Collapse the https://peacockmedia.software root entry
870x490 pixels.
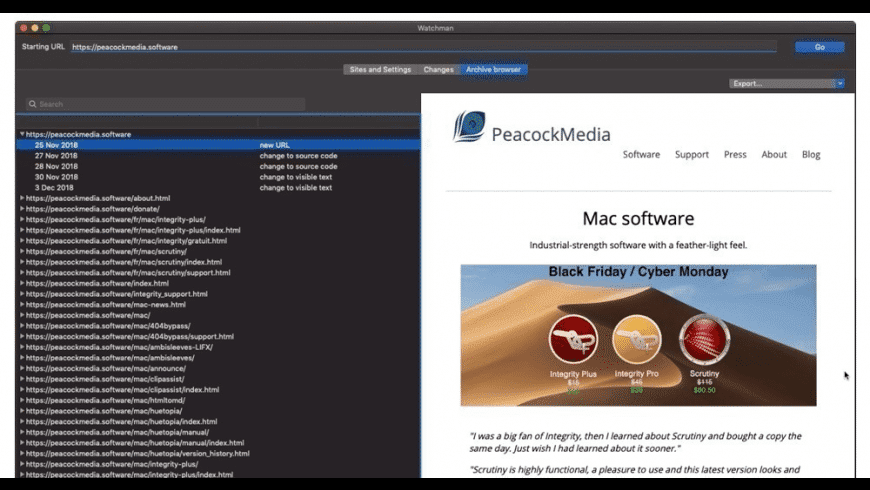click(x=22, y=134)
